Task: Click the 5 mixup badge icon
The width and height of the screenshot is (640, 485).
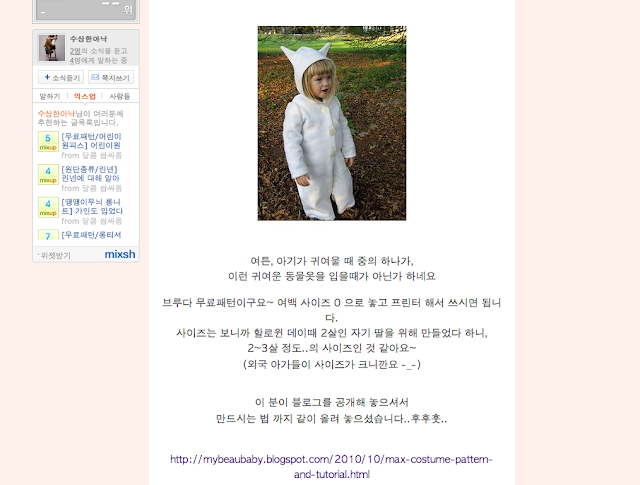Action: pyautogui.click(x=48, y=142)
